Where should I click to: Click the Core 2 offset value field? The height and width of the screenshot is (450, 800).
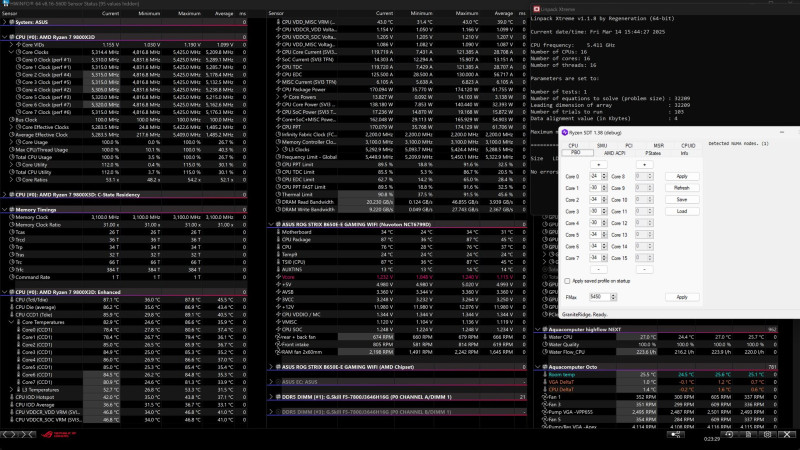pyautogui.click(x=595, y=199)
